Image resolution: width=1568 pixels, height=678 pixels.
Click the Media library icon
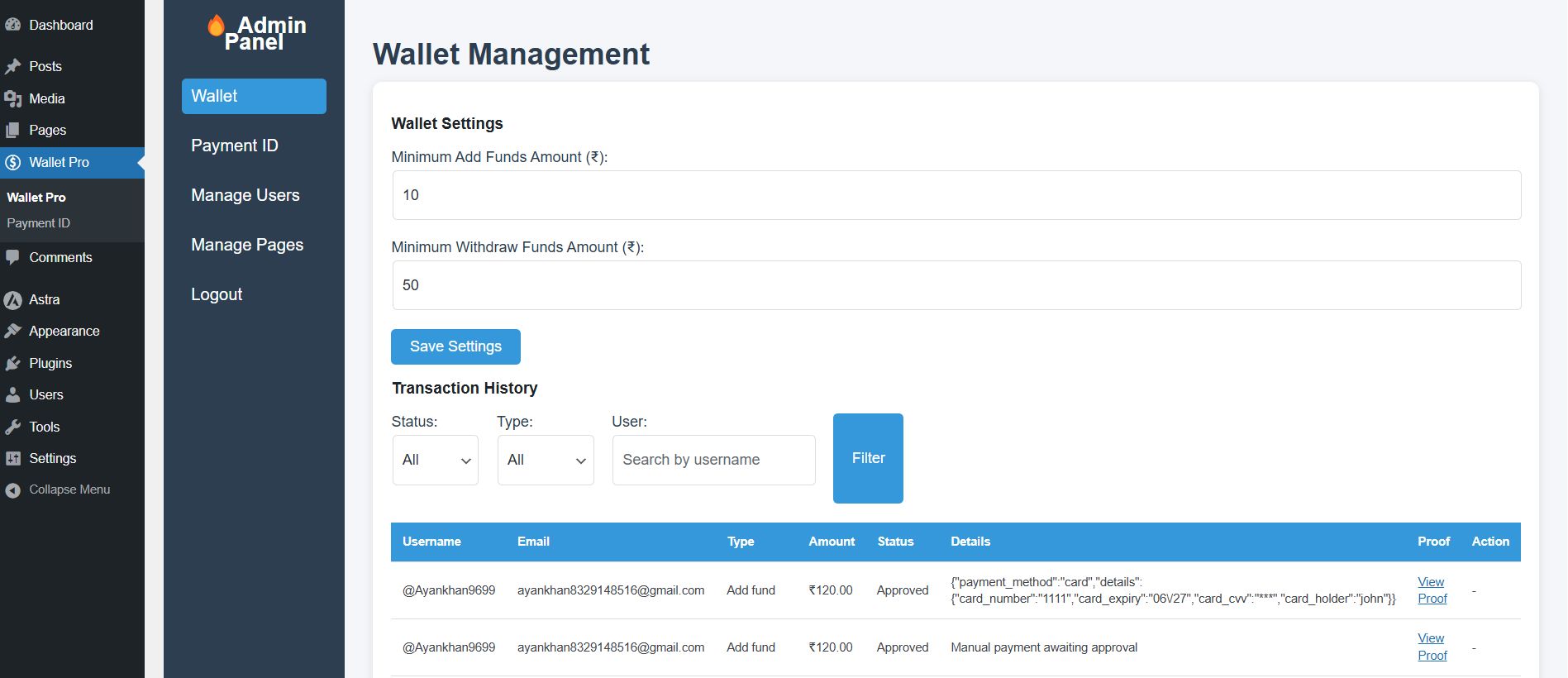(12, 99)
